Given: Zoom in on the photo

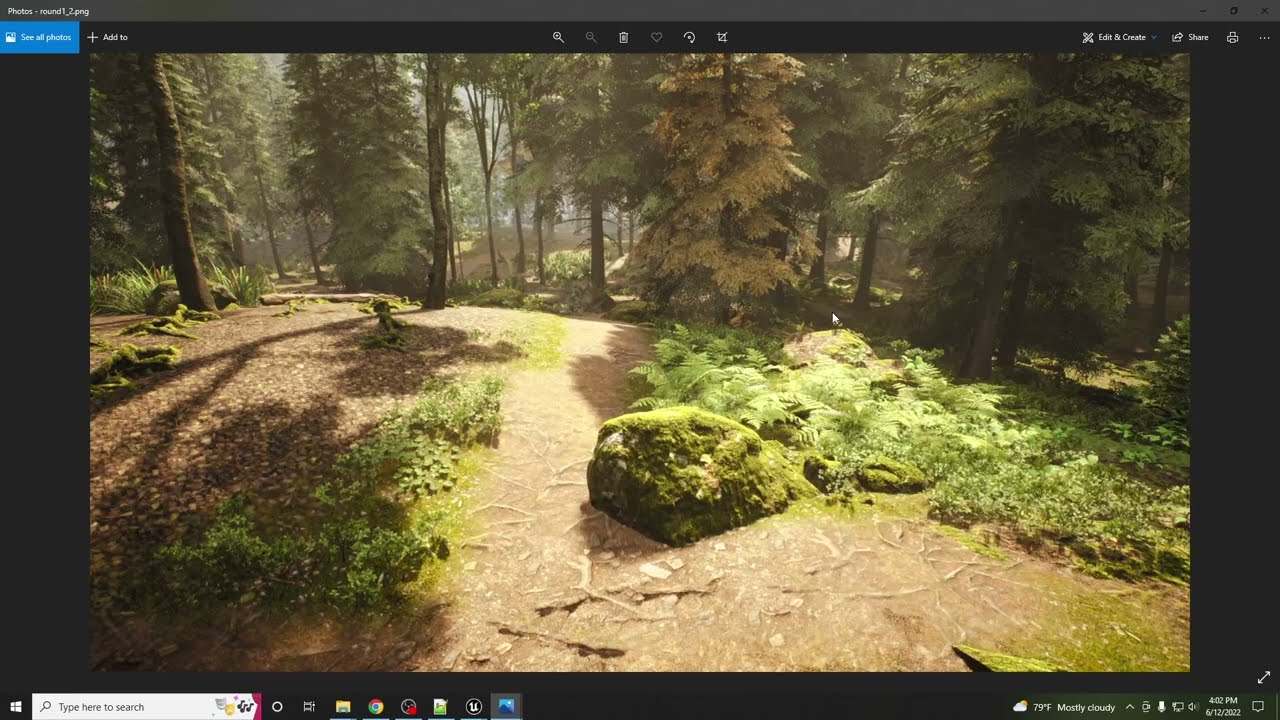Looking at the screenshot, I should click(x=558, y=37).
